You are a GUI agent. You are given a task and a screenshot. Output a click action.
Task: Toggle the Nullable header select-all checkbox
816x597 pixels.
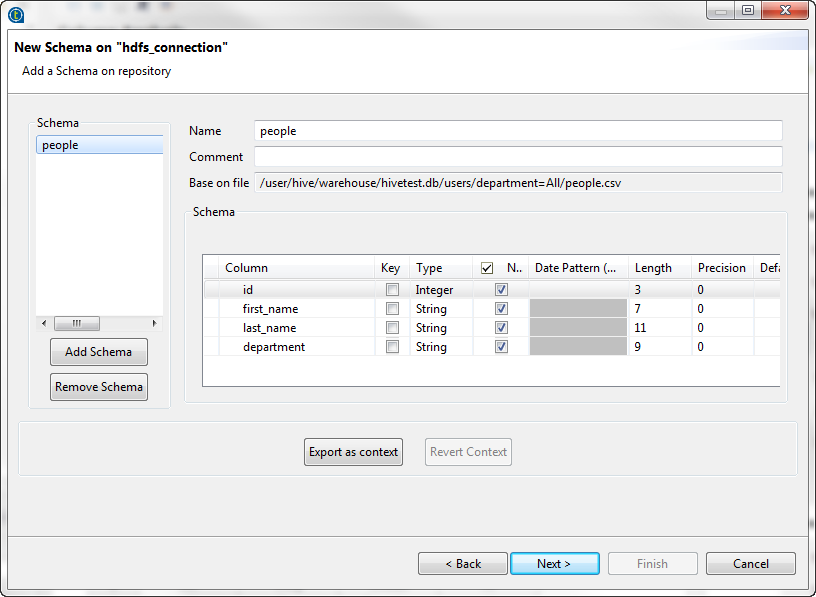coord(487,268)
